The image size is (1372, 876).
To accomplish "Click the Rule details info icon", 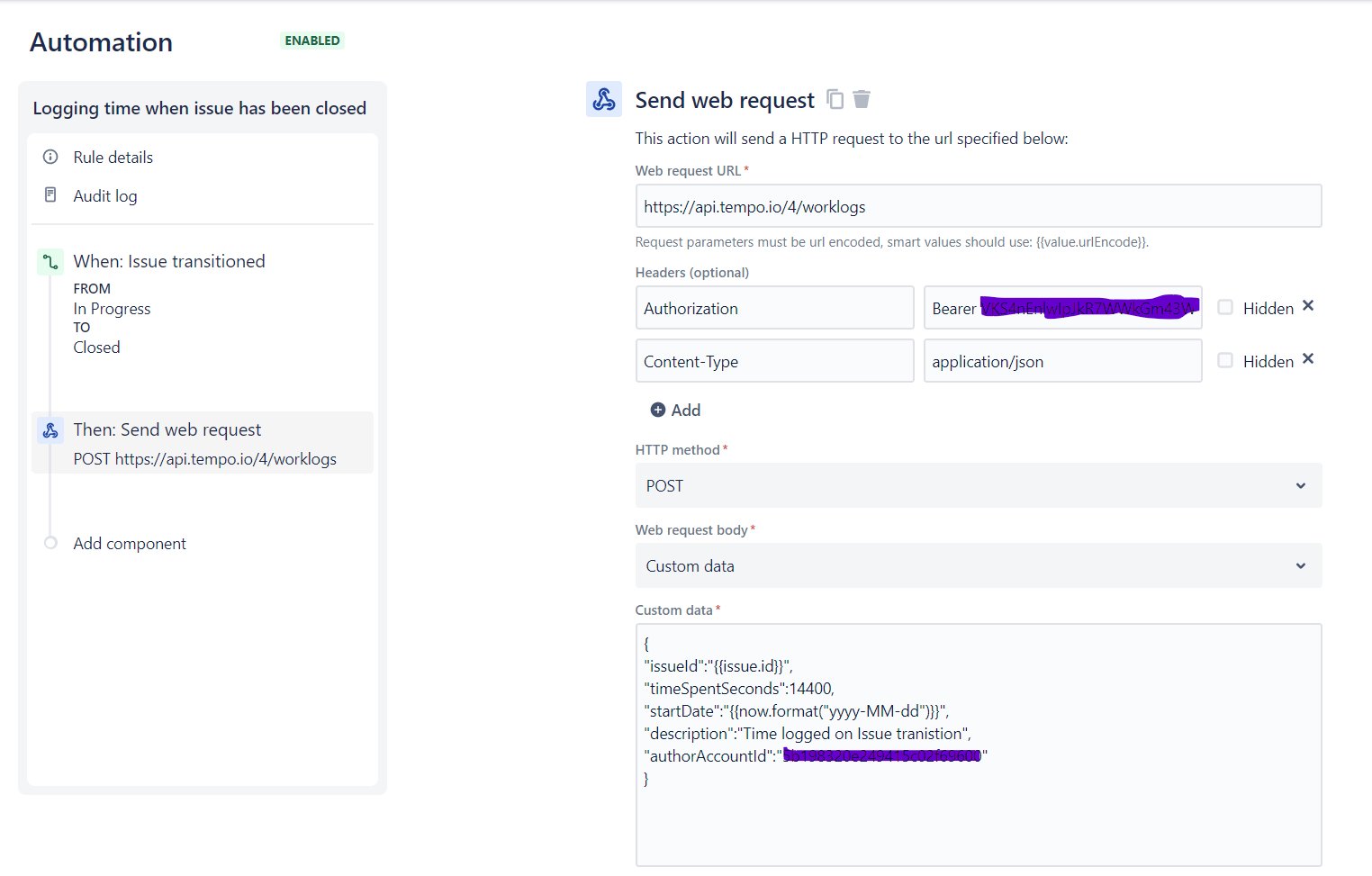I will [x=51, y=157].
